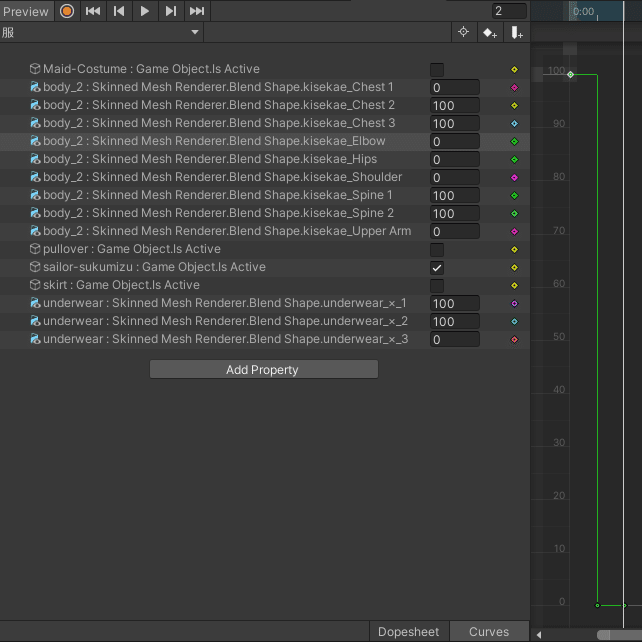The height and width of the screenshot is (642, 642).
Task: Play the animation clip
Action: coord(145,11)
